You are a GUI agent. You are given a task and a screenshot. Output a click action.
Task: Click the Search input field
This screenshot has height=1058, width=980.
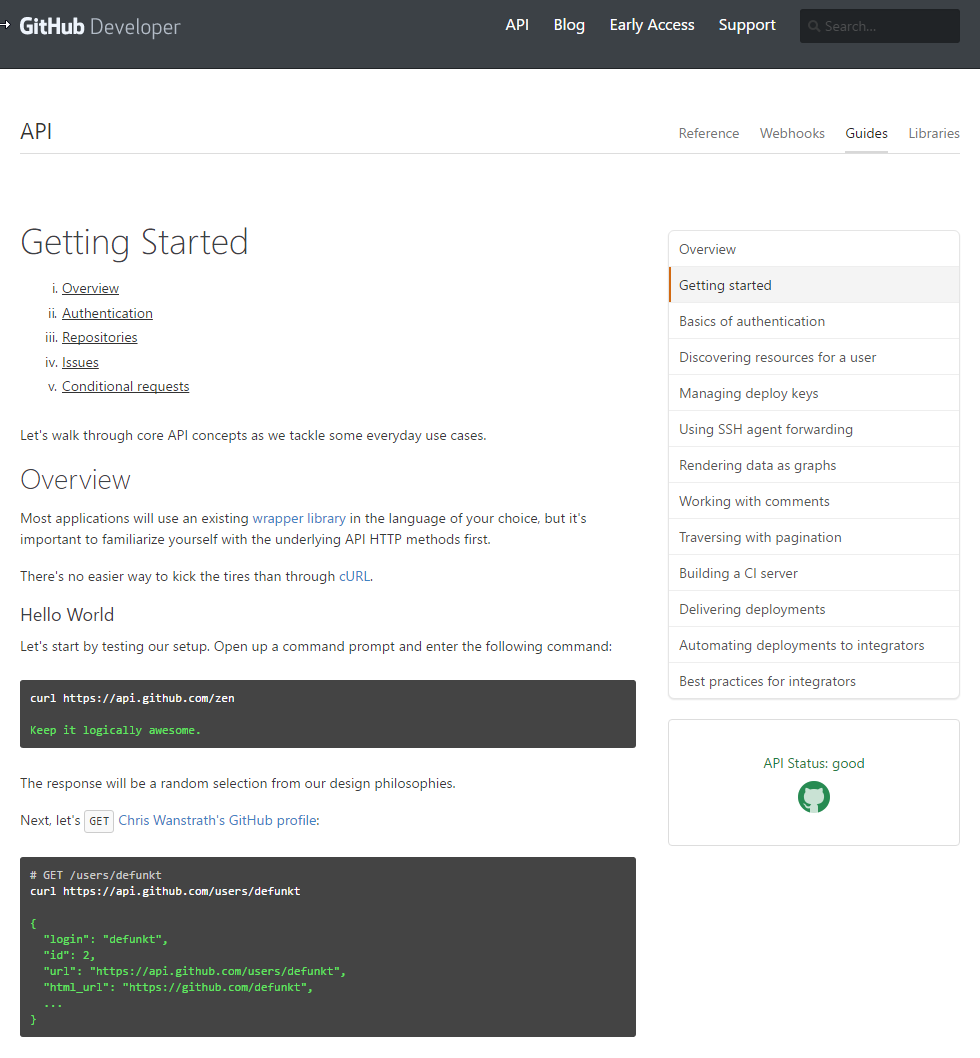pyautogui.click(x=879, y=26)
